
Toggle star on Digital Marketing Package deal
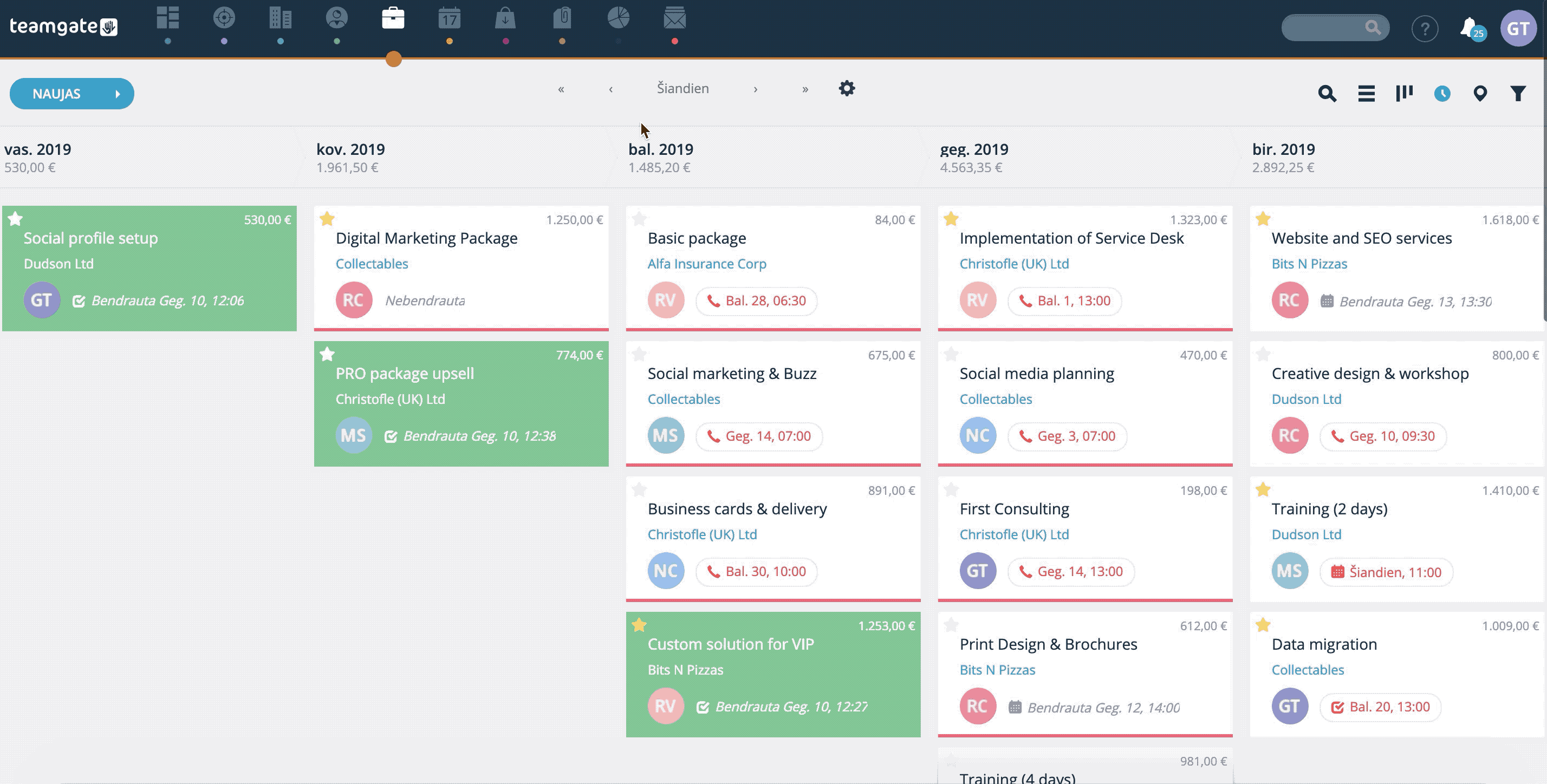coord(327,219)
